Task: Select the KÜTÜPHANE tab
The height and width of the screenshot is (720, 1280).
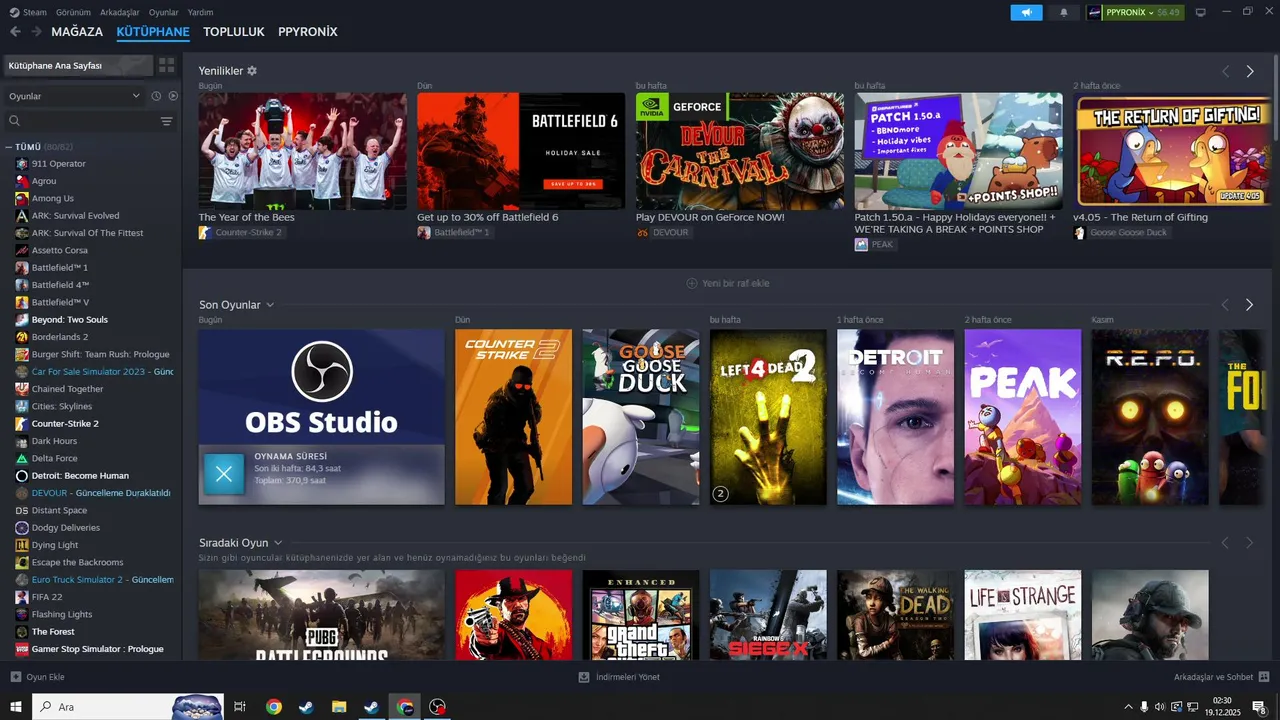Action: point(153,32)
